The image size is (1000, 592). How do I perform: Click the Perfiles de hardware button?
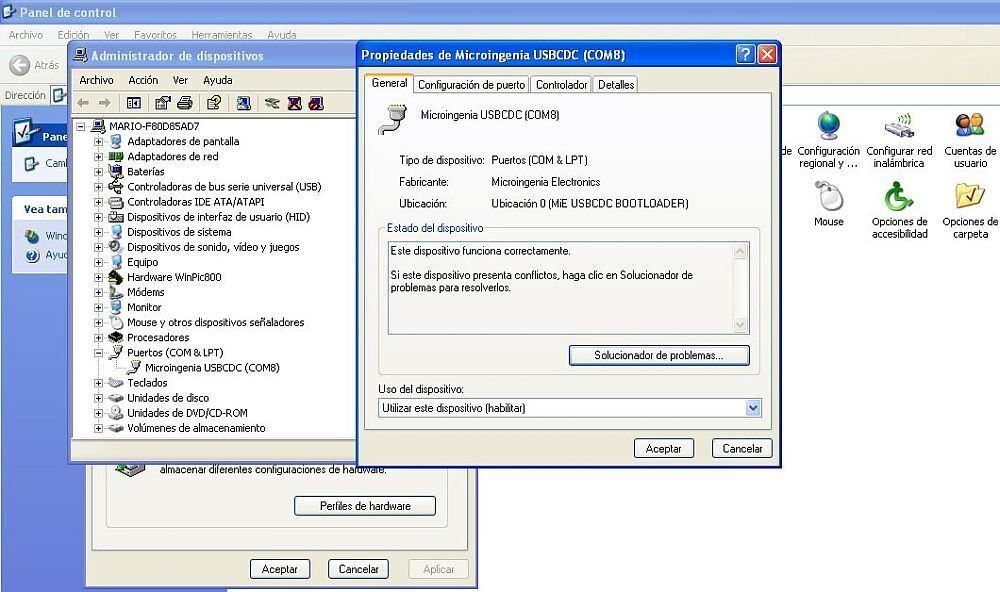point(365,506)
